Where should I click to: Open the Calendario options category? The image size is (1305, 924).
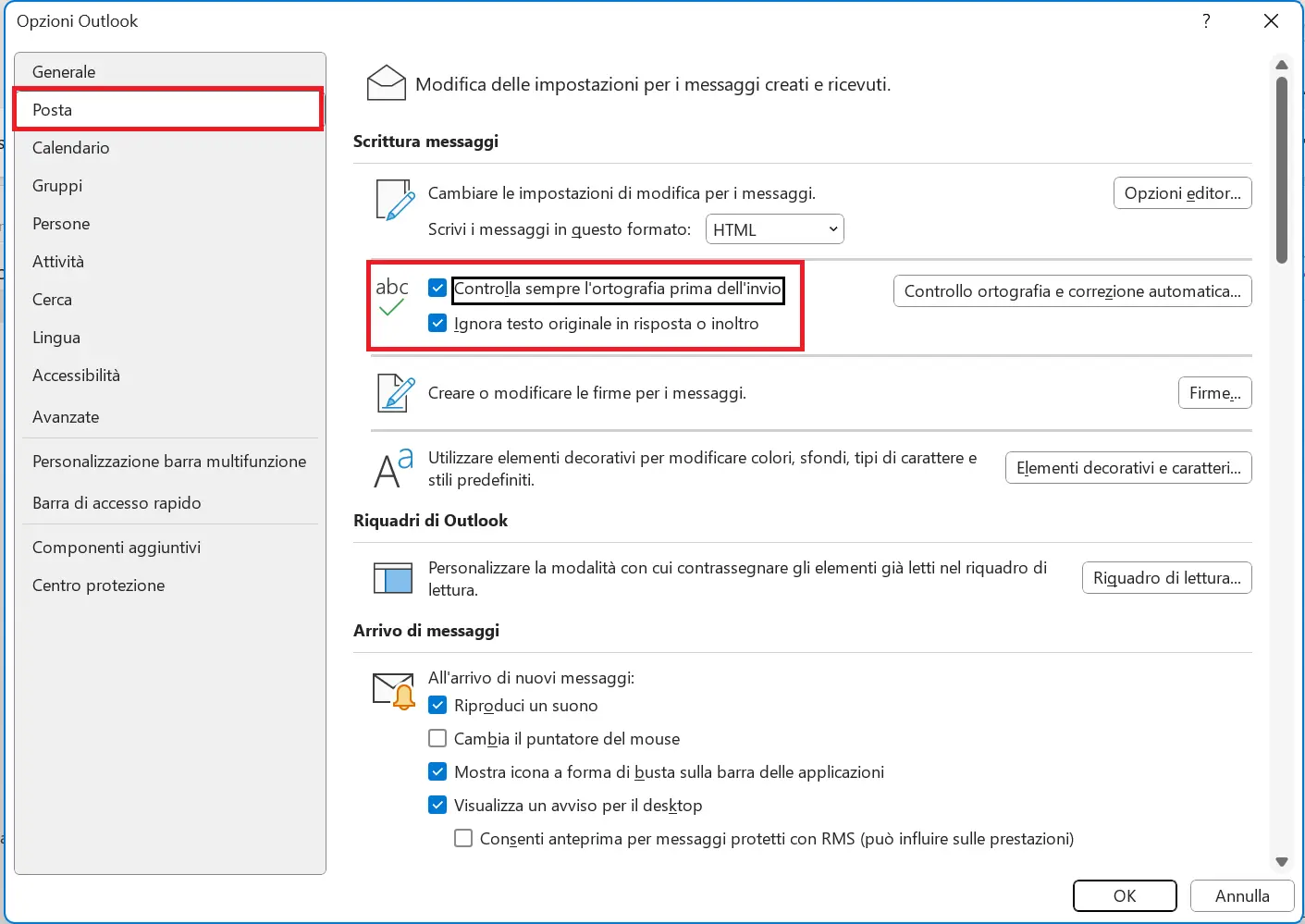(170, 147)
